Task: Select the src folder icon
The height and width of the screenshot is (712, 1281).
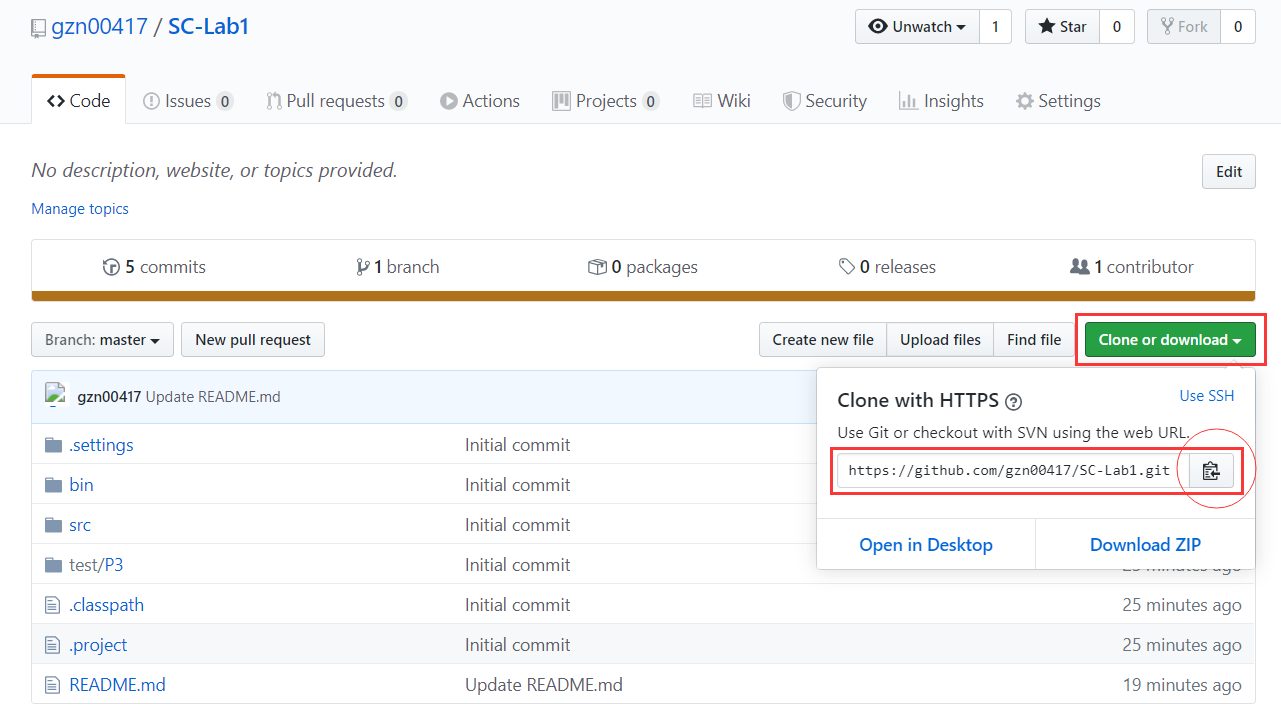Action: [x=53, y=524]
